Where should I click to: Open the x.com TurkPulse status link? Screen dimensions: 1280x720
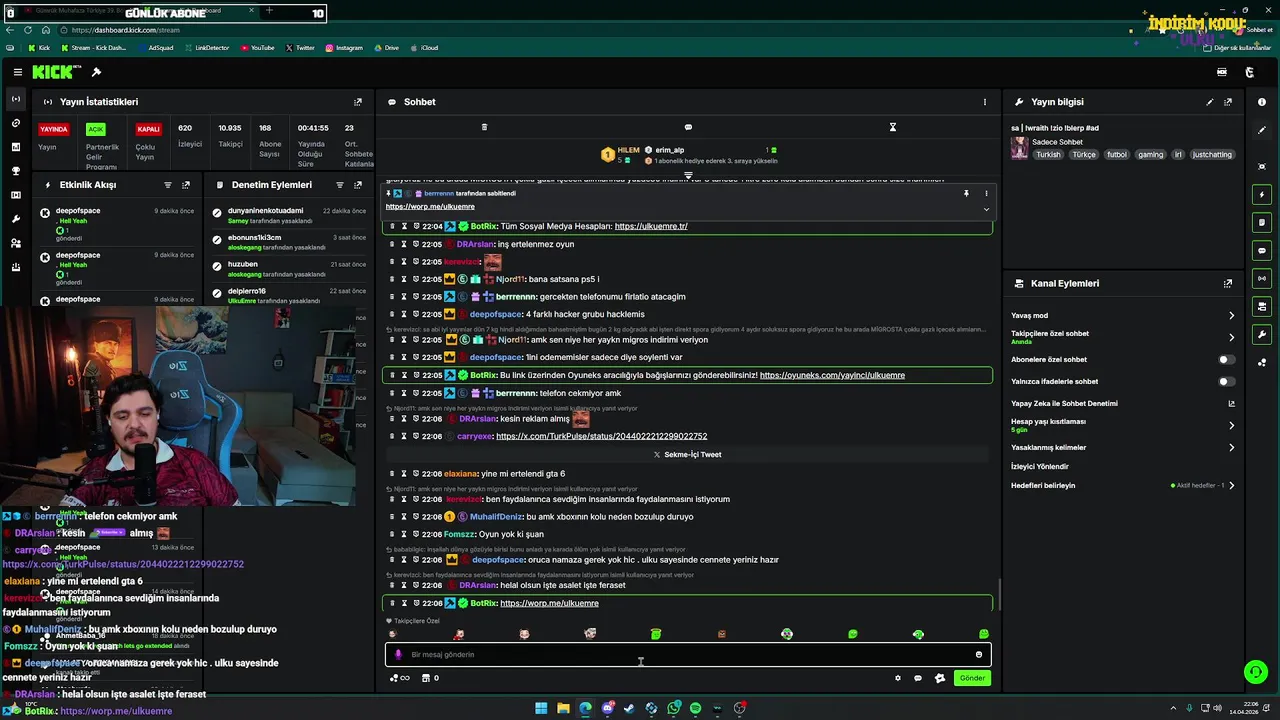(601, 436)
